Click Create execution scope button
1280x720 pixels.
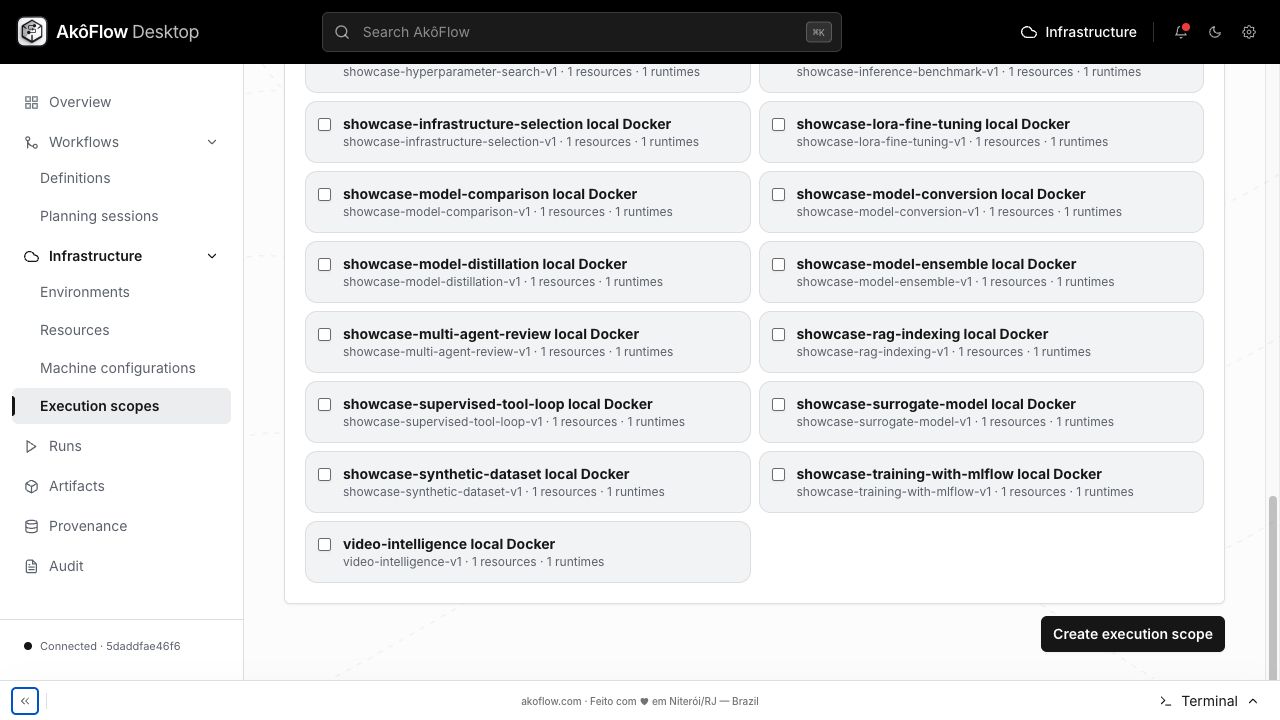(x=1133, y=634)
